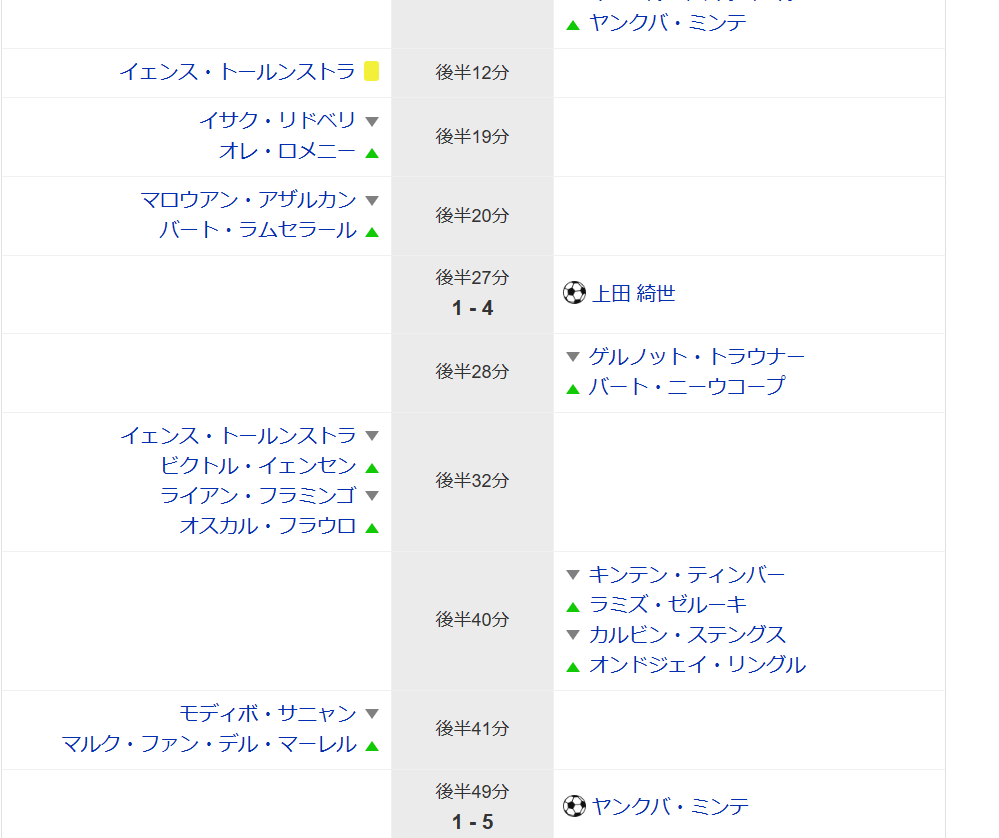Open カルビン・ステングス player link
The height and width of the screenshot is (838, 999).
(687, 634)
